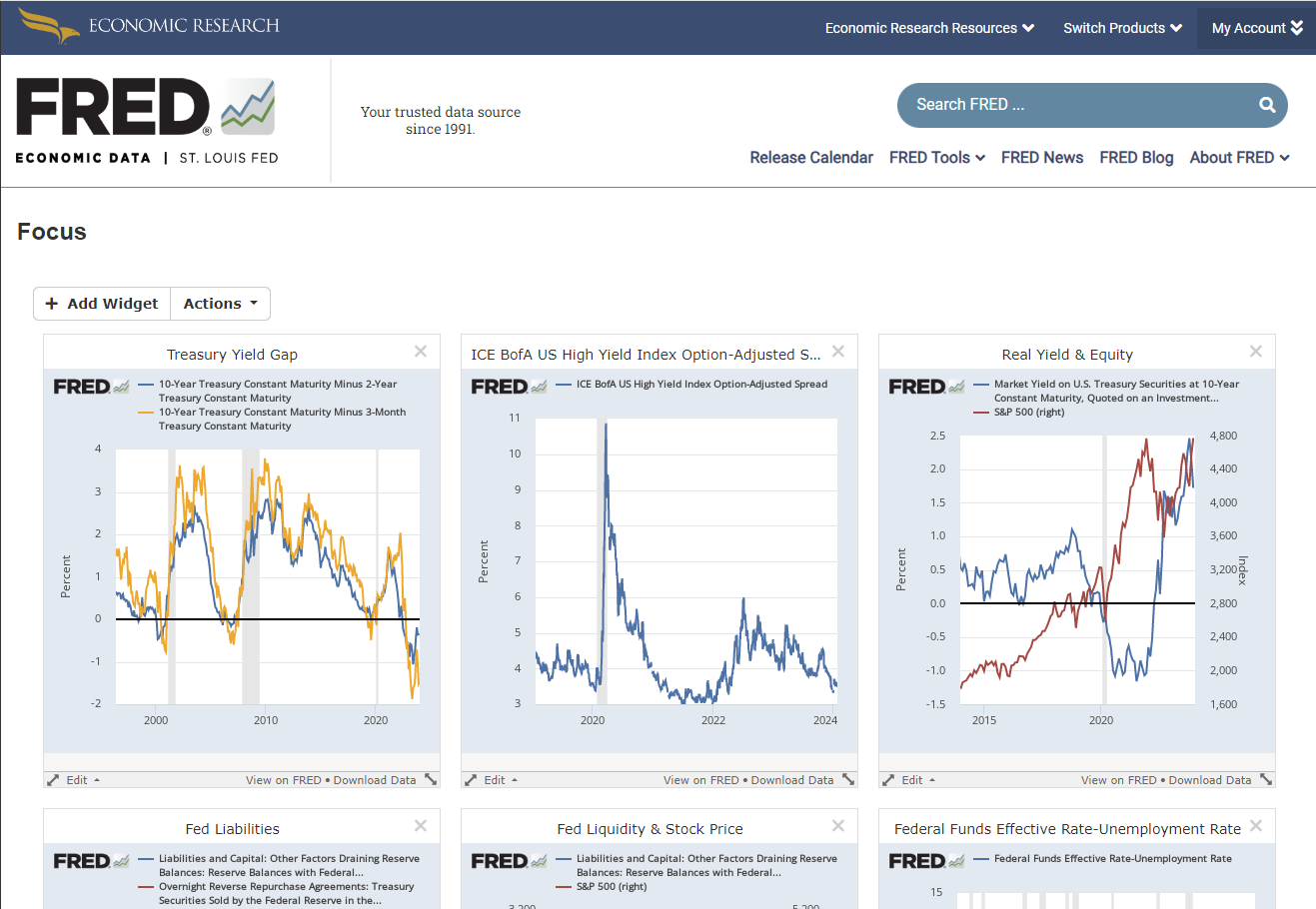
Task: Open the Switch Products menu
Action: 1122,28
